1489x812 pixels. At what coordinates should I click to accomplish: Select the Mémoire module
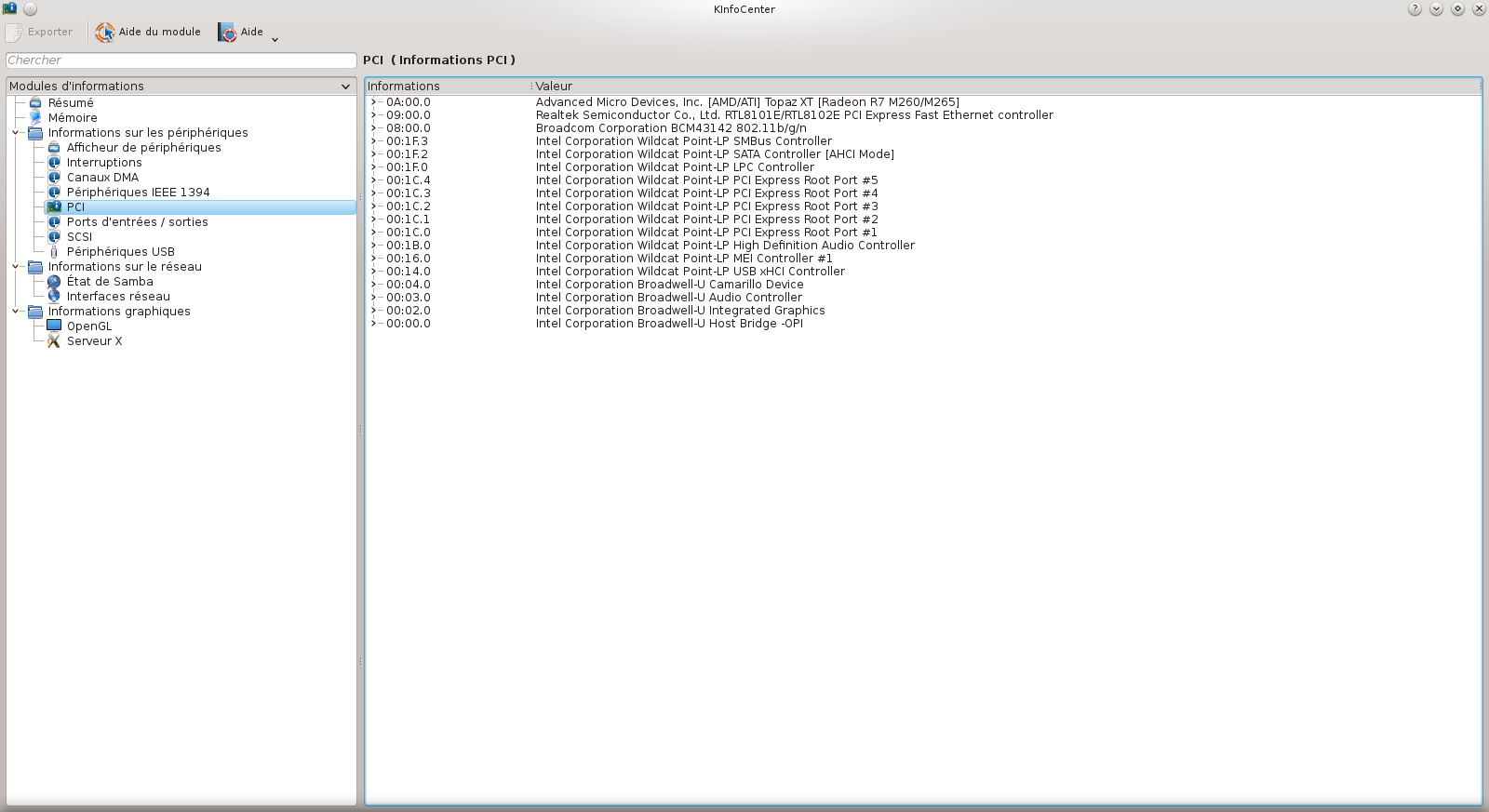click(73, 118)
